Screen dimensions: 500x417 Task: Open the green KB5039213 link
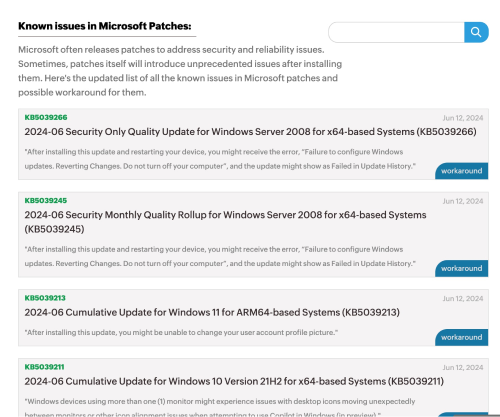45,298
